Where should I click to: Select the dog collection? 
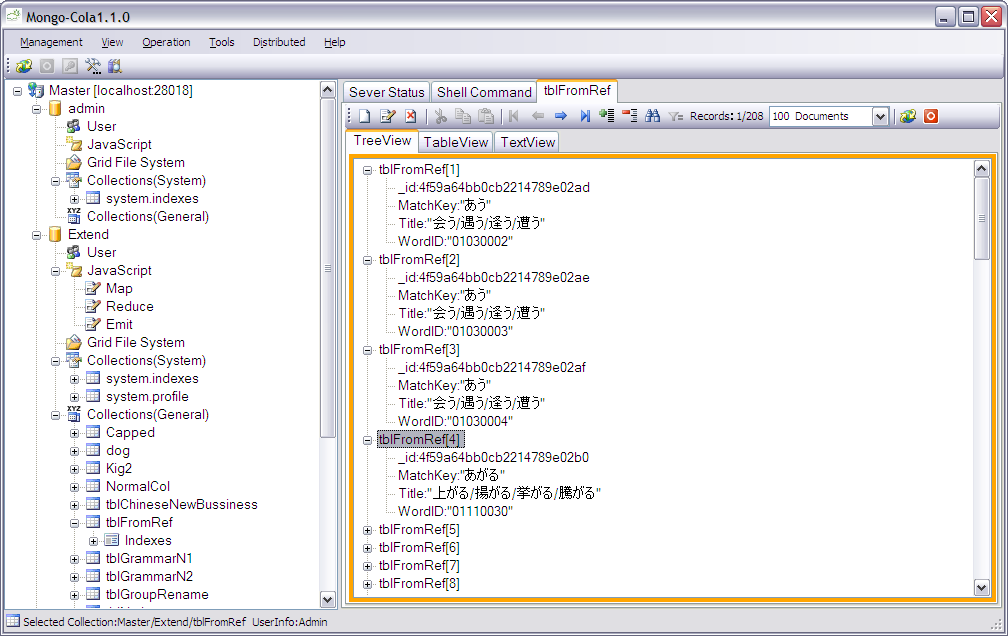[x=118, y=450]
